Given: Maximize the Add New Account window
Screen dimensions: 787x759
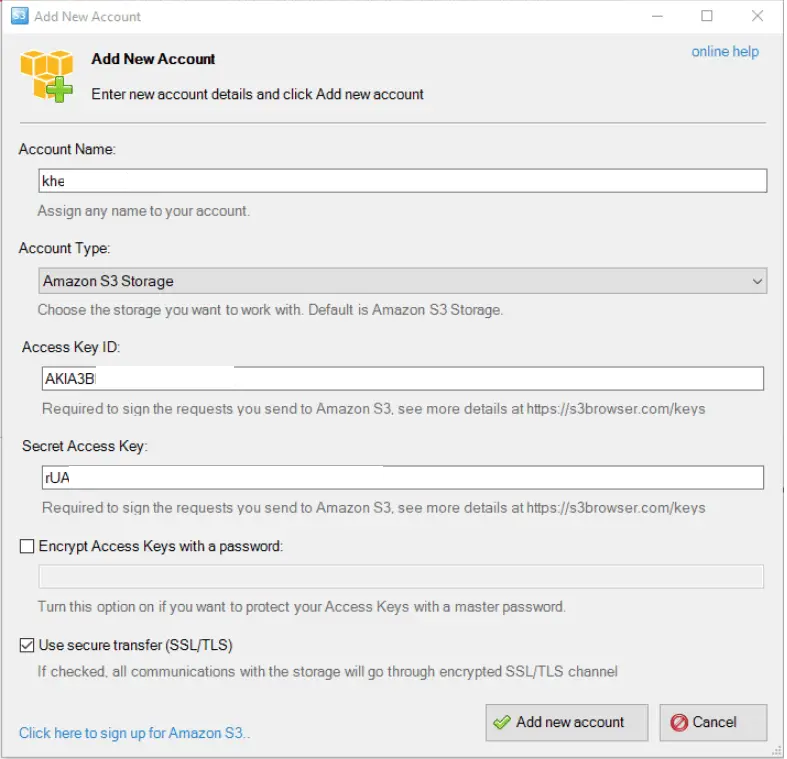Looking at the screenshot, I should (708, 16).
